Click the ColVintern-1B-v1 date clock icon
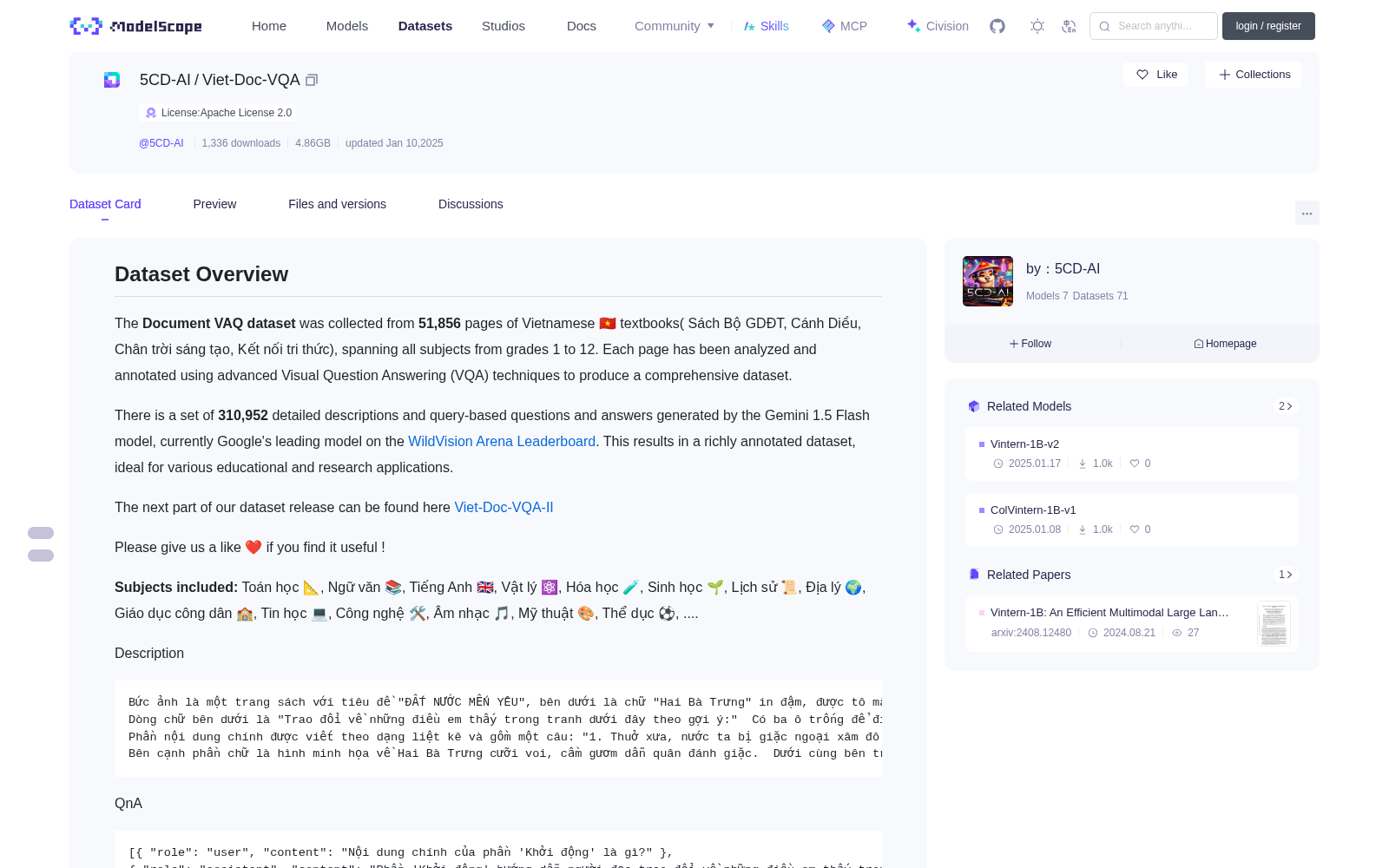Viewport: 1389px width, 868px height. pos(998,529)
